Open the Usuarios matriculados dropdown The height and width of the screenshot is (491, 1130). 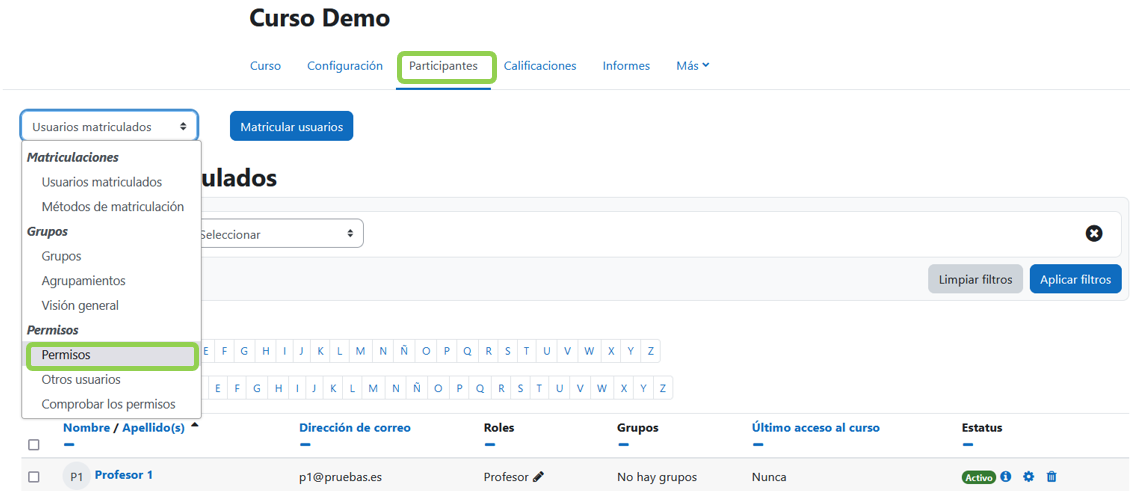[109, 127]
